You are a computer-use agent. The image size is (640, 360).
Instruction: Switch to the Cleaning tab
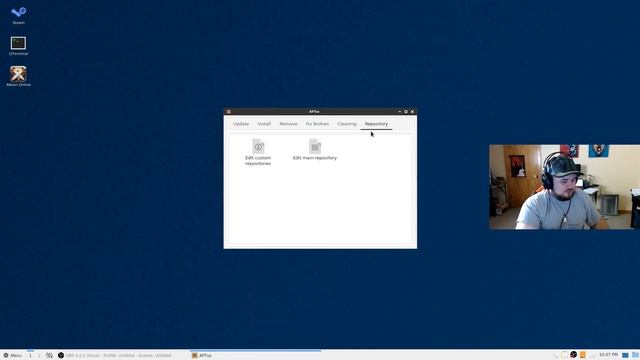pos(347,124)
